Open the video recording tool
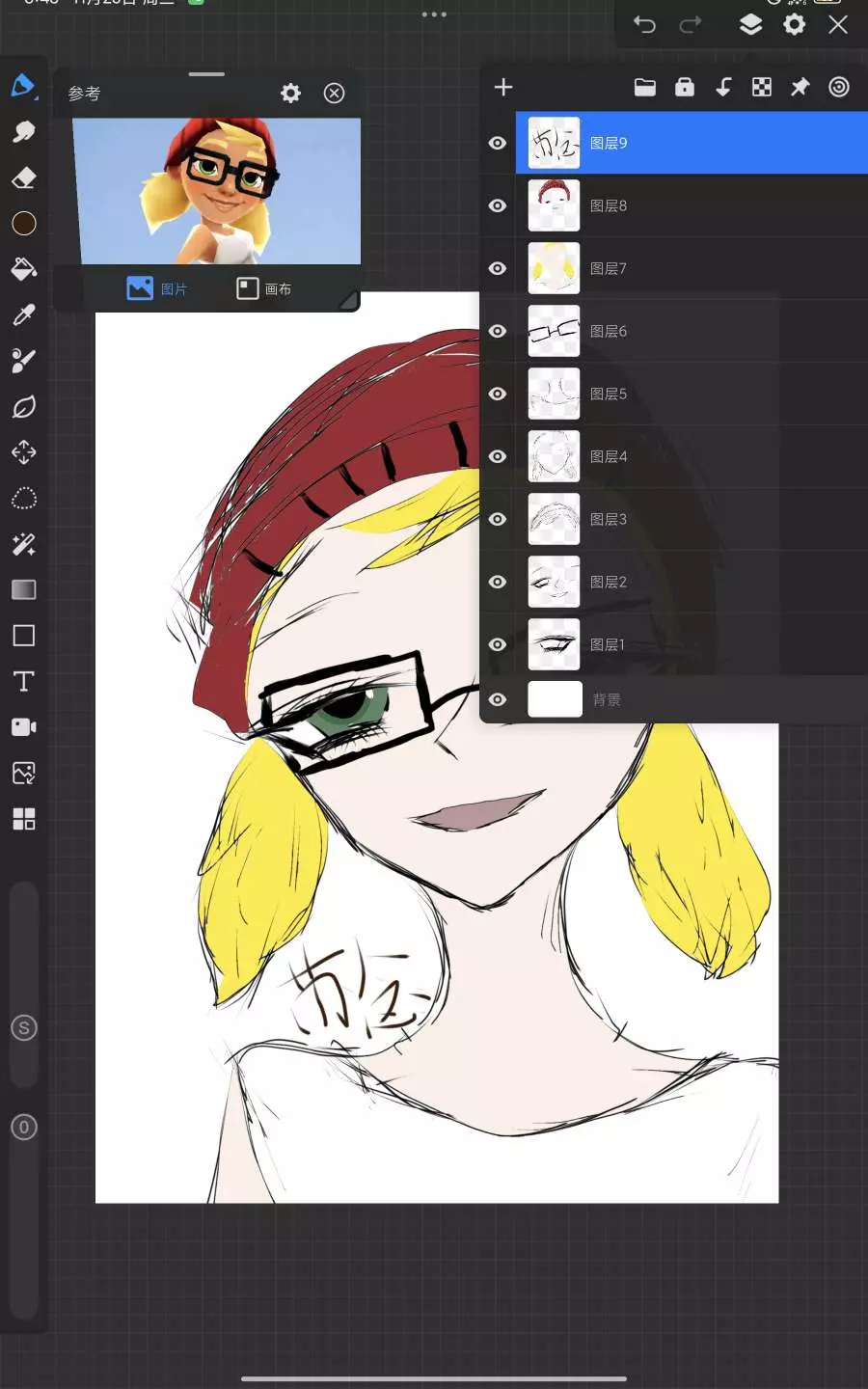The height and width of the screenshot is (1389, 868). (23, 727)
